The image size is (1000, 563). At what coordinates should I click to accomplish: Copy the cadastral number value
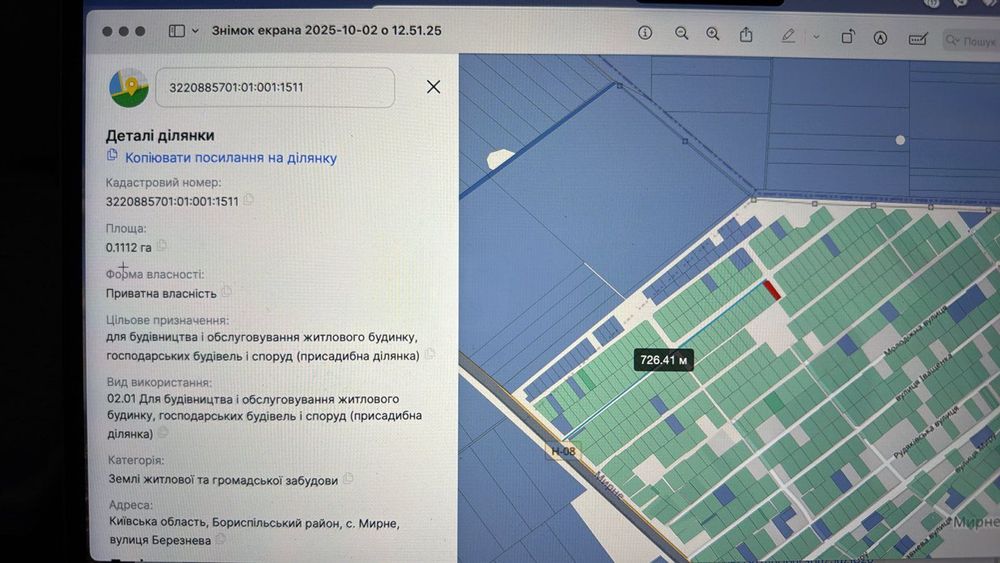click(249, 200)
